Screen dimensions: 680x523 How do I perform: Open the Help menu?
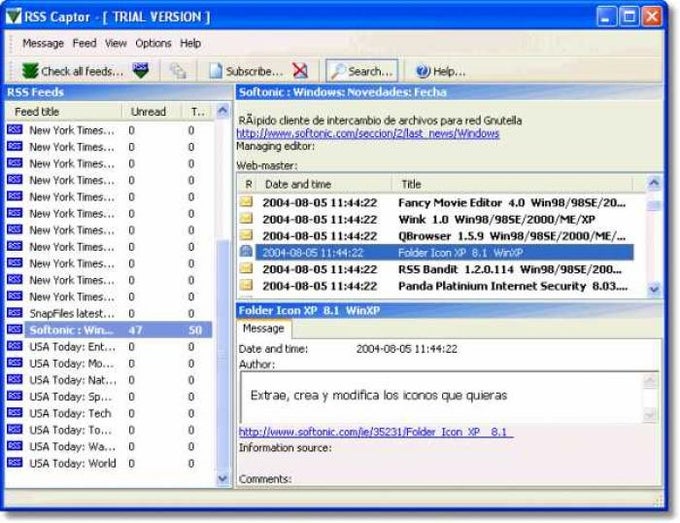coord(190,43)
